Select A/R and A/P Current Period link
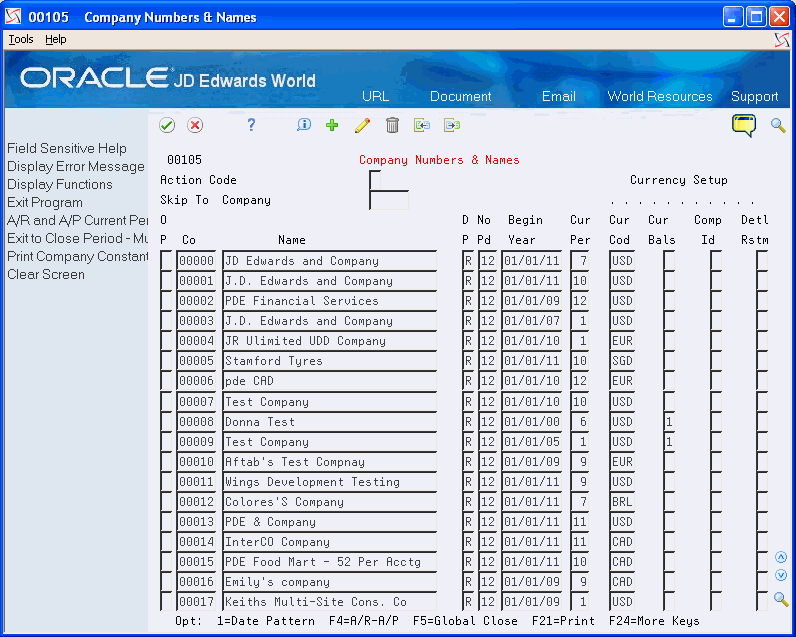The width and height of the screenshot is (796, 637). [77, 220]
